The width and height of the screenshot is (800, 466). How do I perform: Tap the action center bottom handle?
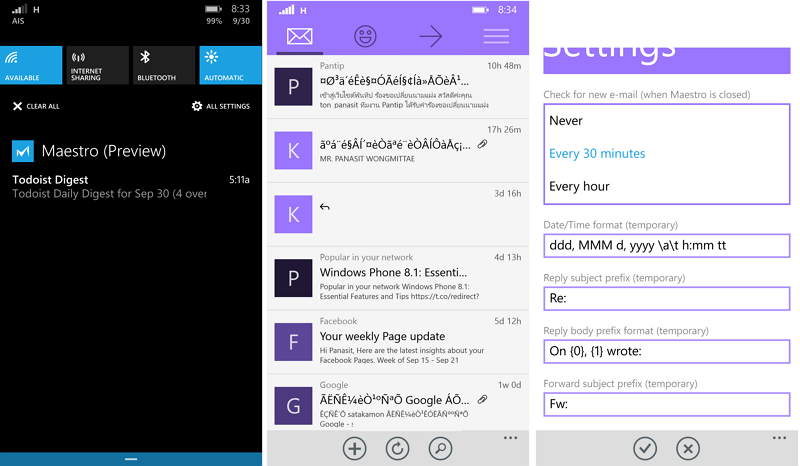click(131, 459)
